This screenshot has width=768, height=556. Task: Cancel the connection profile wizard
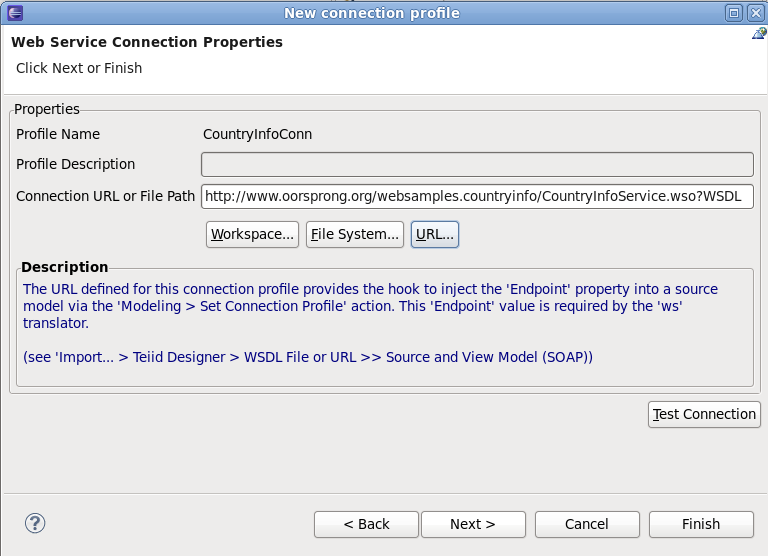[x=587, y=524]
